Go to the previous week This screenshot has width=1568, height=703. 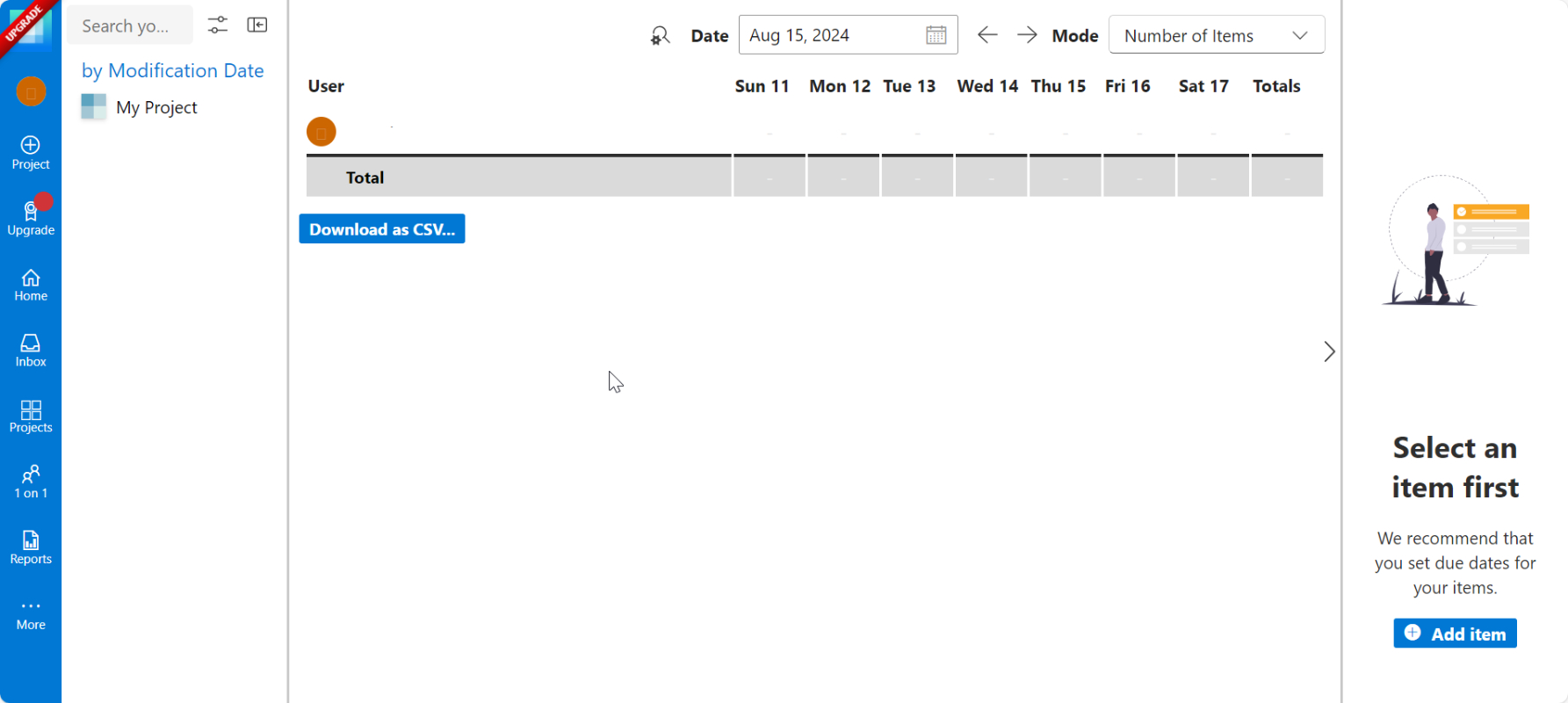[987, 35]
